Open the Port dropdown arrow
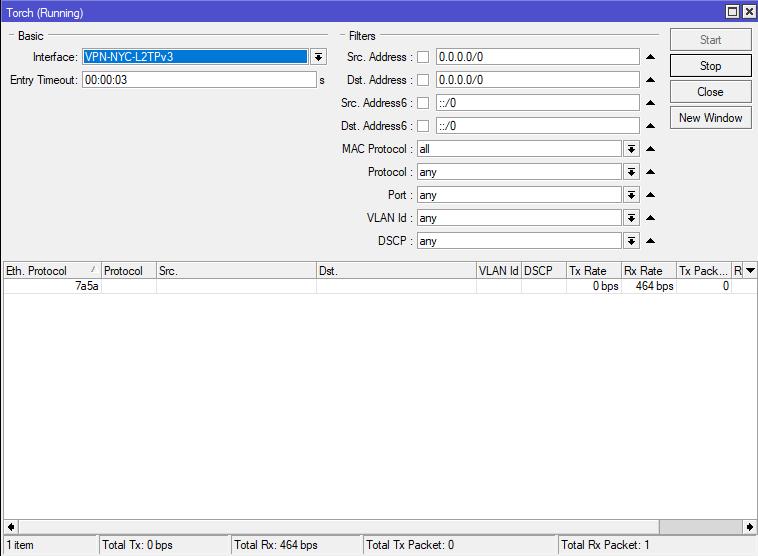 (x=631, y=195)
